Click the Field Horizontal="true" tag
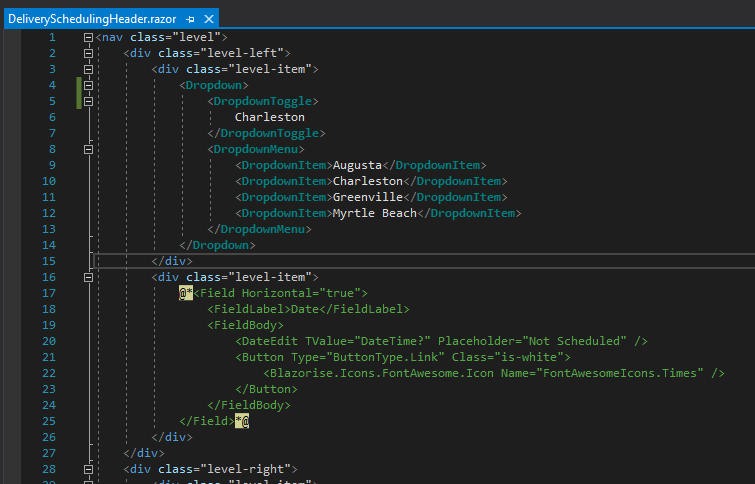 pyautogui.click(x=281, y=293)
